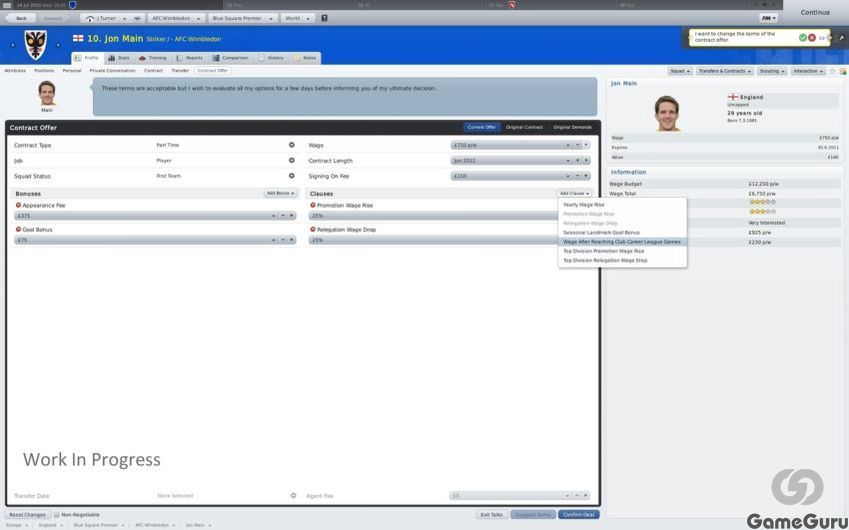Screen dimensions: 849x530
Task: Tick the Non-Negotiable checkbox
Action: click(x=57, y=515)
